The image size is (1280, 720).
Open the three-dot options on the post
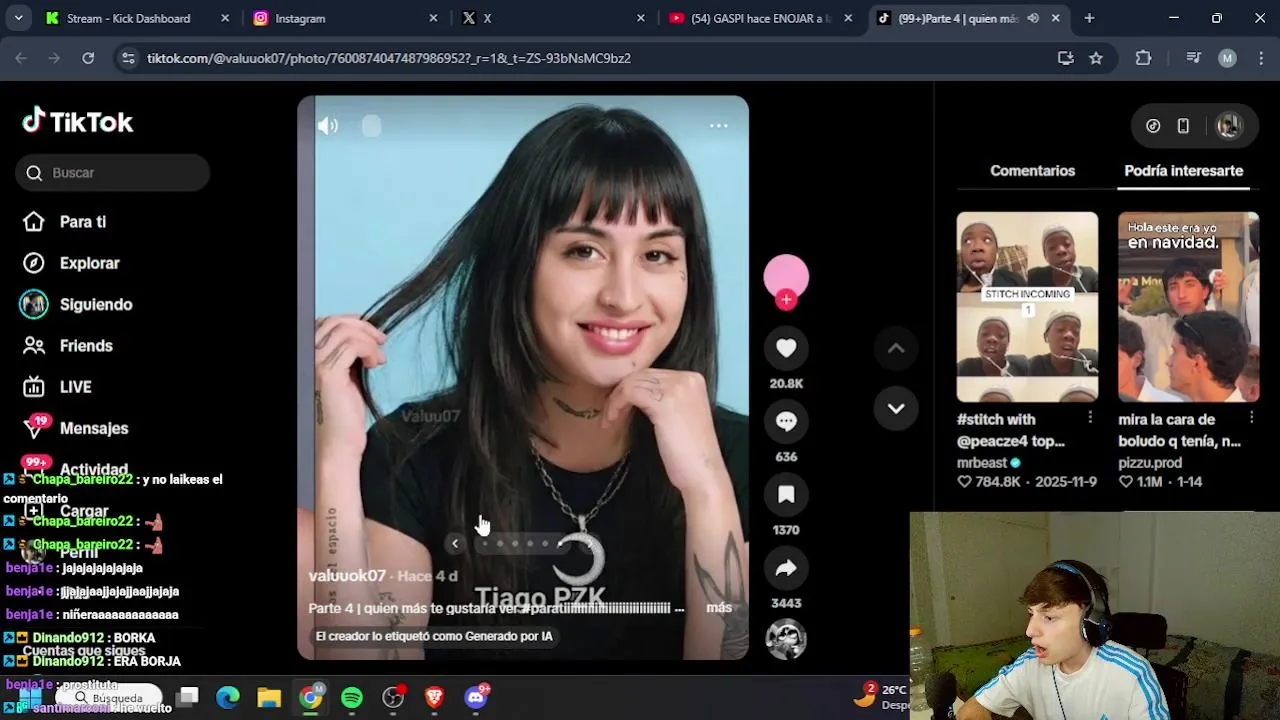pos(718,126)
